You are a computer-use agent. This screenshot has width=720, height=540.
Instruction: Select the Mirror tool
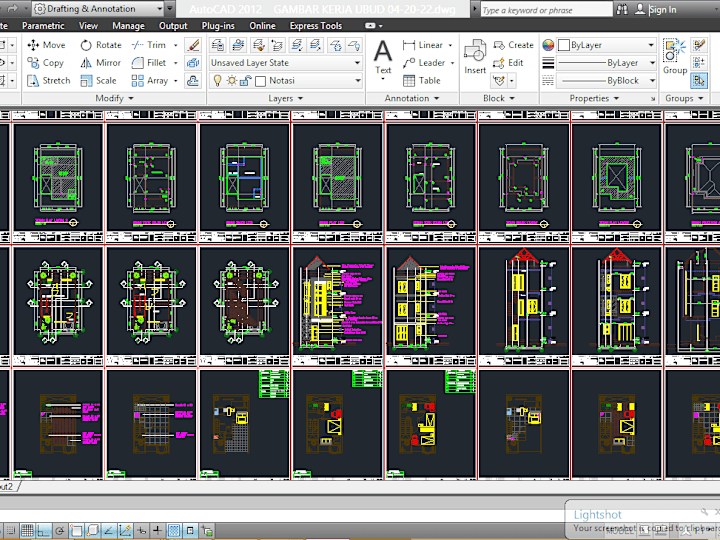coord(101,63)
